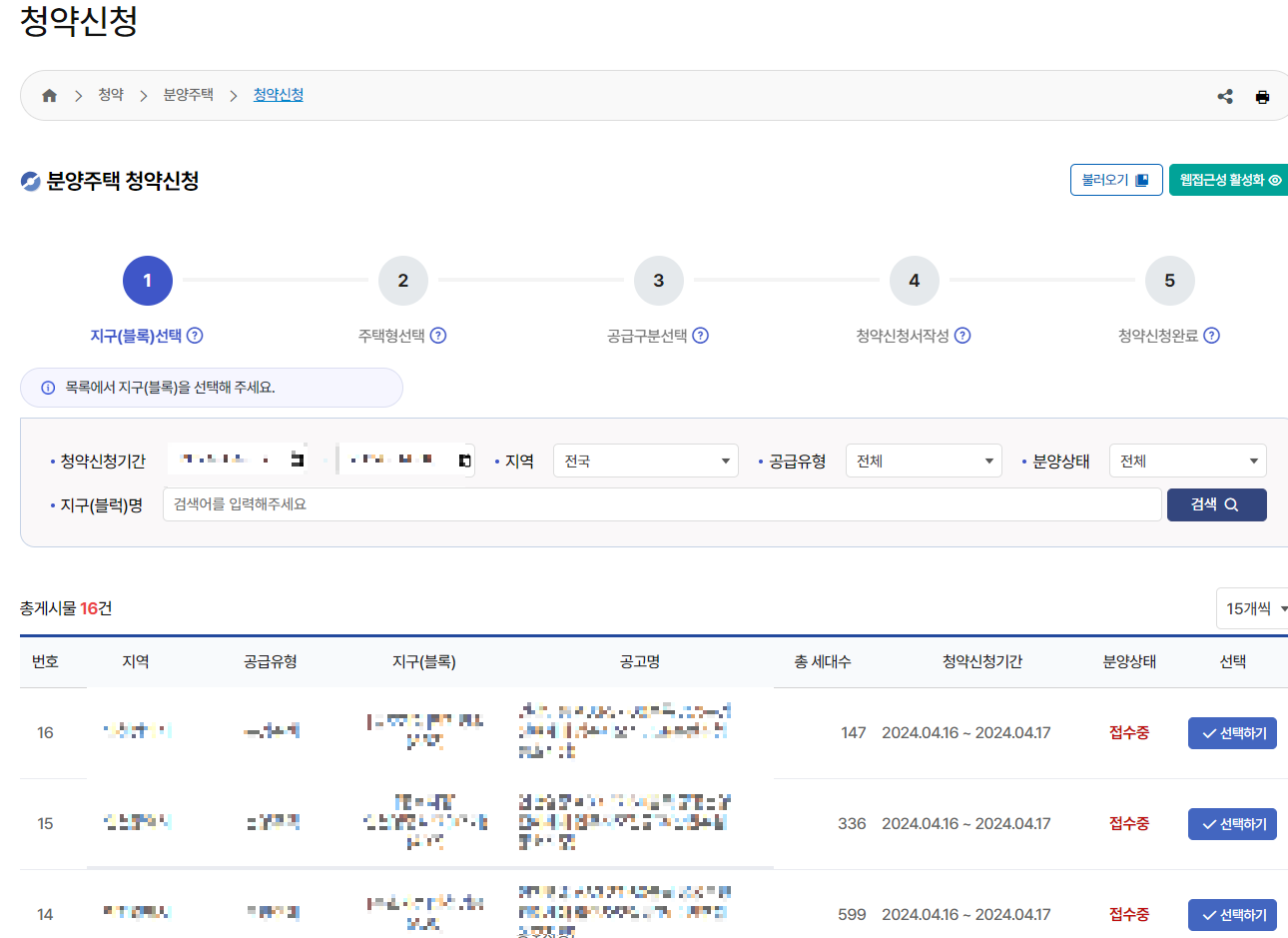Navigate to 분양주택 in the breadcrumb
The width and height of the screenshot is (1288, 938).
point(188,94)
